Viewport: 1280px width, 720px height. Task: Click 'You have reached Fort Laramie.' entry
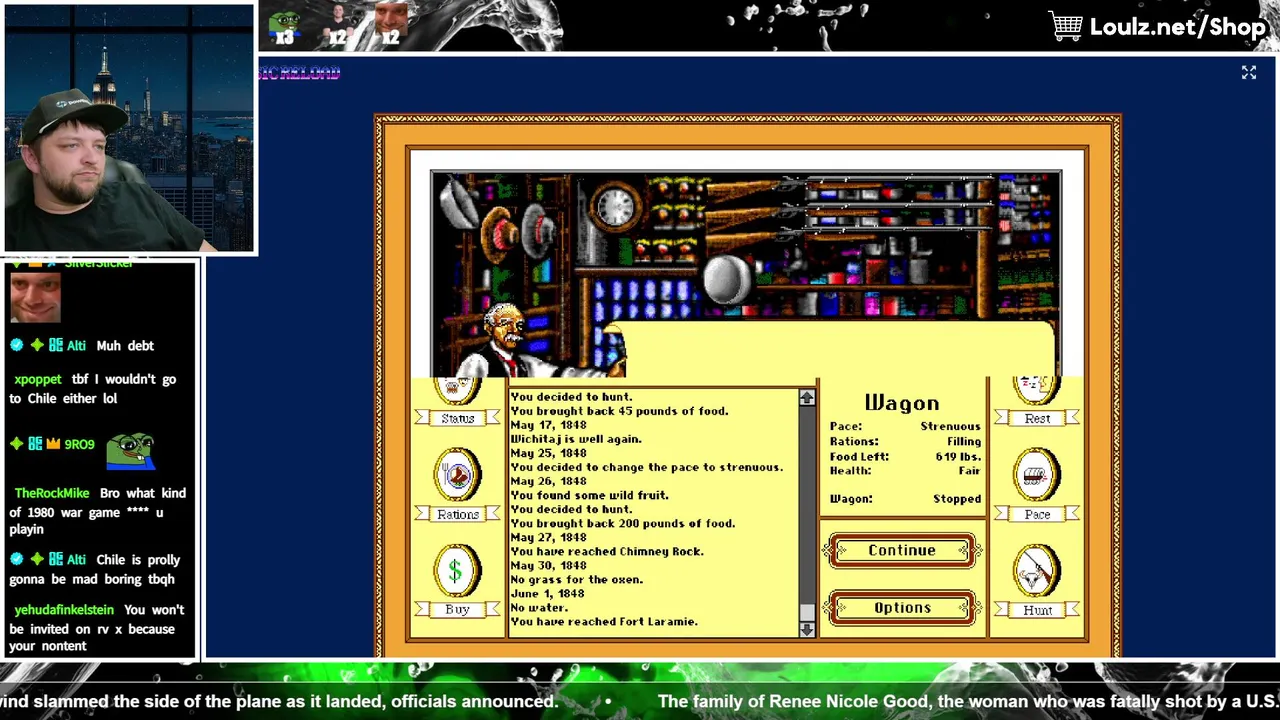604,621
